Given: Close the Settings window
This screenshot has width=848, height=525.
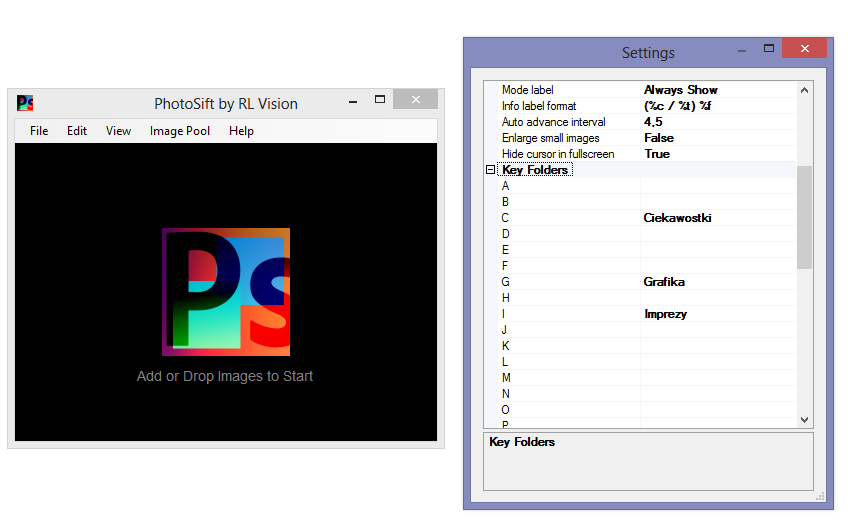Looking at the screenshot, I should tap(805, 49).
